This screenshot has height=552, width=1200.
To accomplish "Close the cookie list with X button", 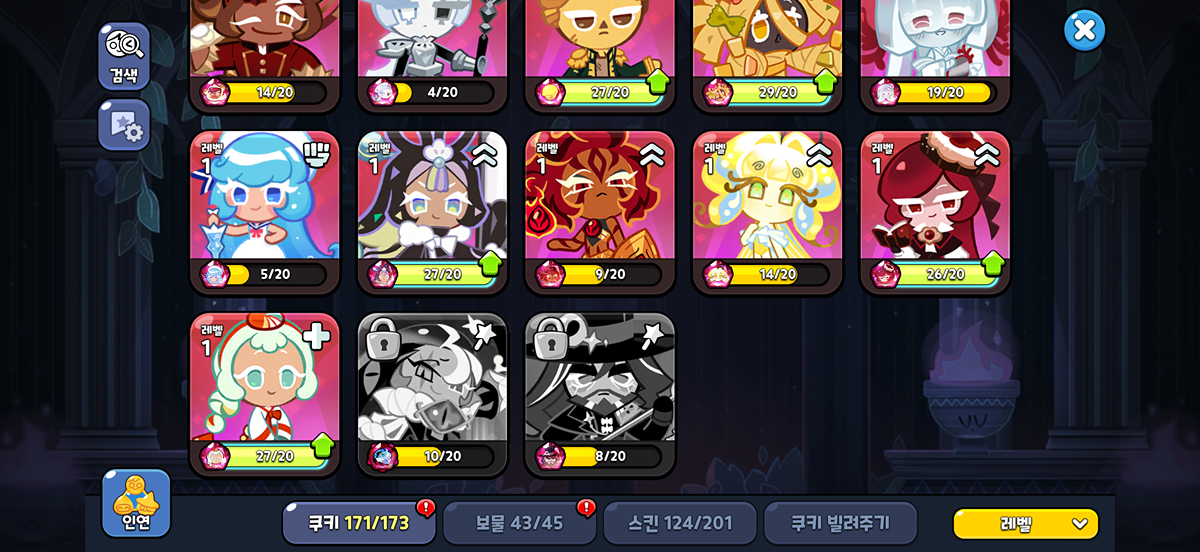I will (x=1084, y=30).
